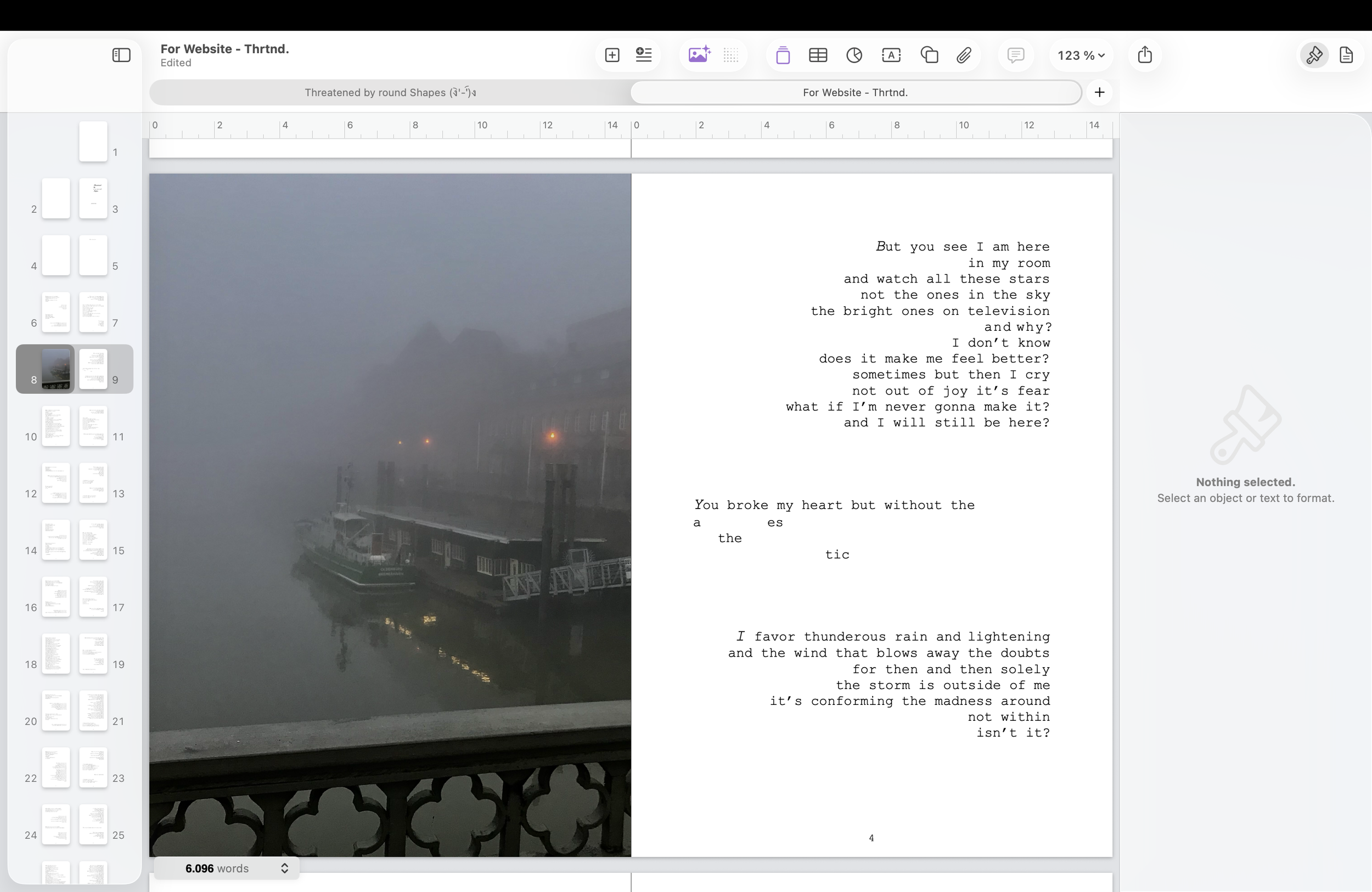Open the Share menu

click(x=1145, y=55)
